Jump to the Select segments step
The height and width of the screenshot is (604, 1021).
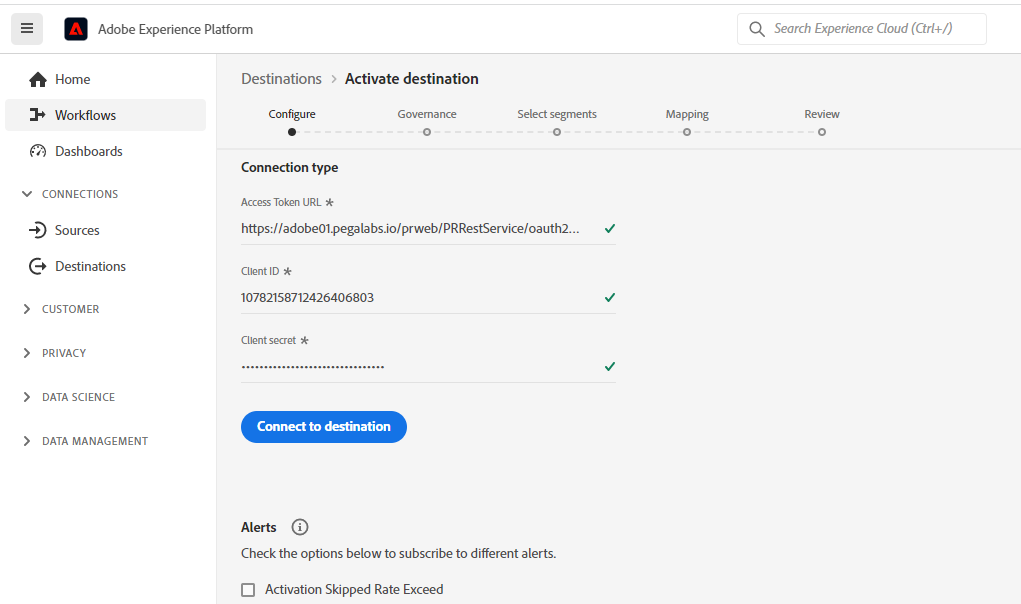pyautogui.click(x=557, y=131)
